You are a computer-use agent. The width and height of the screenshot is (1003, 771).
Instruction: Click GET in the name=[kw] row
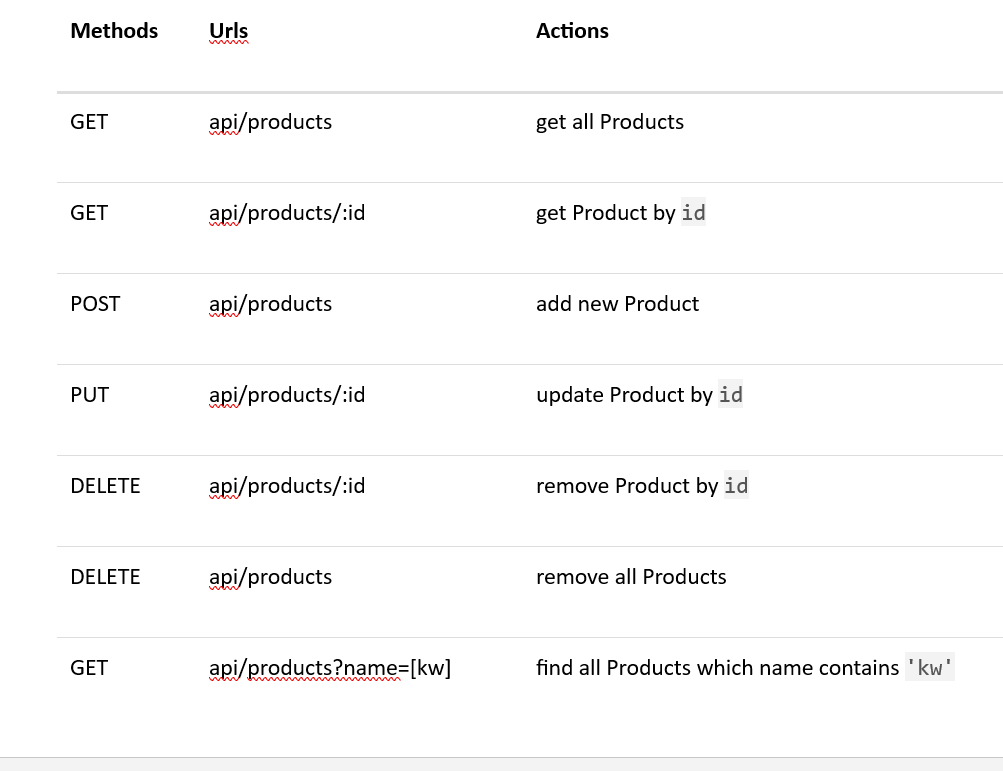pos(89,667)
